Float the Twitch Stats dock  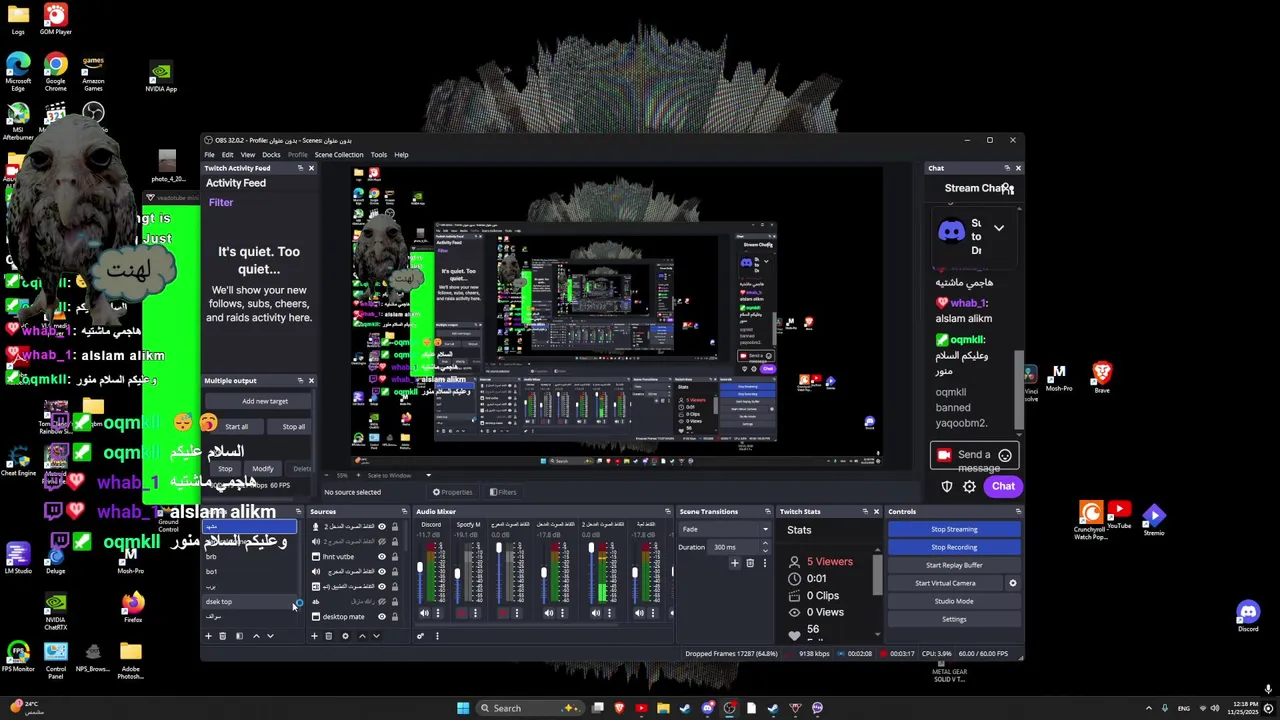[x=865, y=512]
